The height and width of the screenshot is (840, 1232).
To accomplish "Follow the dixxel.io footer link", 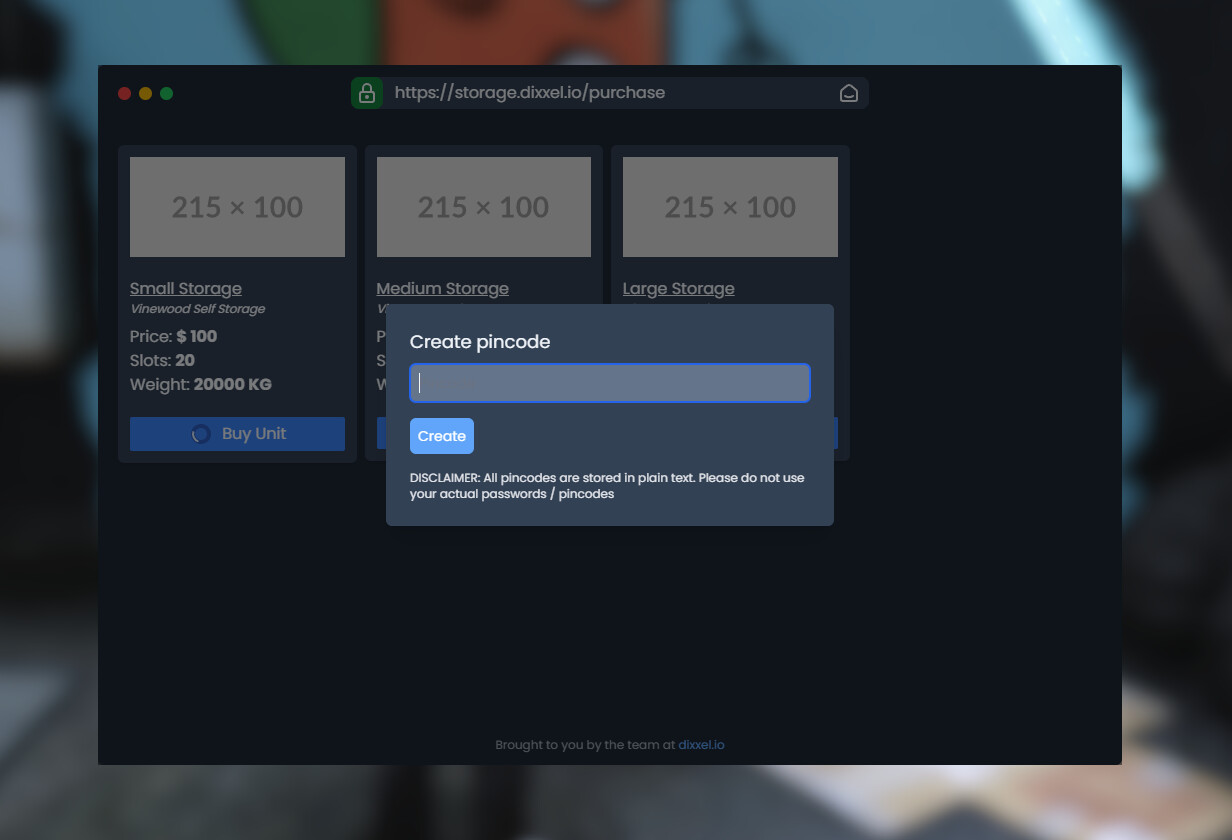I will (701, 745).
